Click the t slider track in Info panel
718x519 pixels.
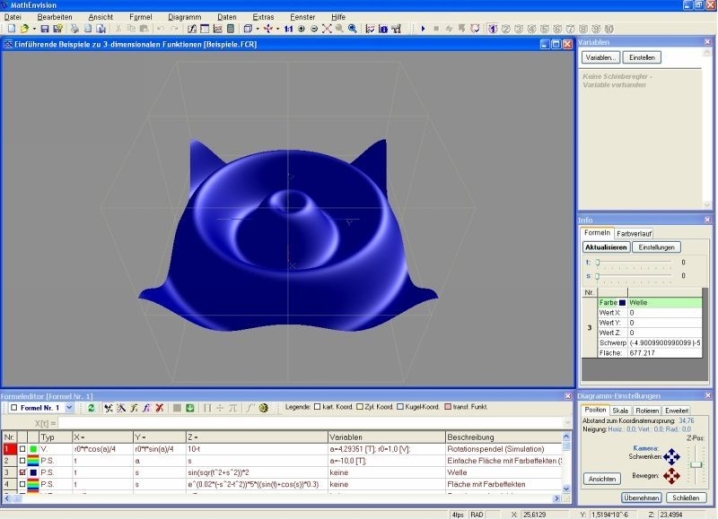[636, 262]
